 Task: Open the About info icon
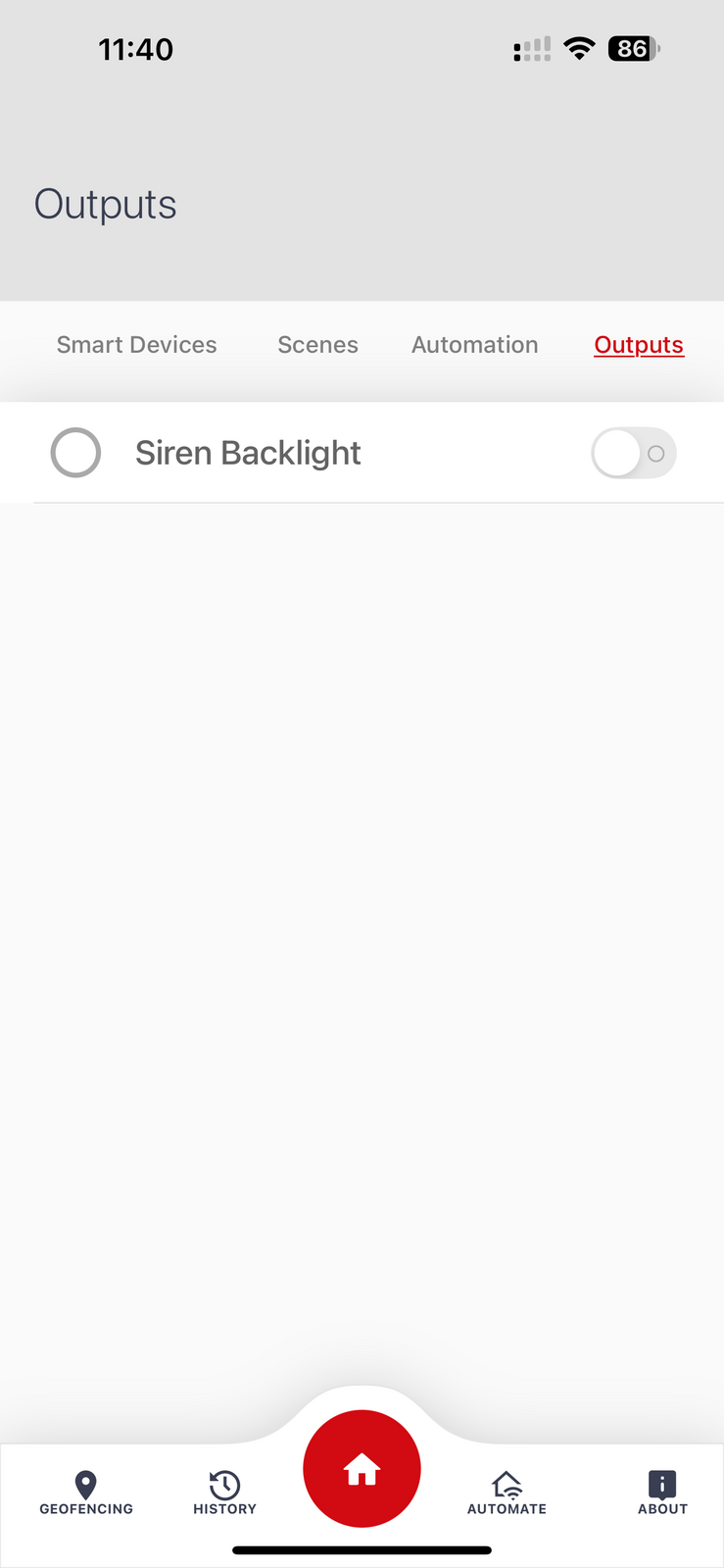point(662,1484)
